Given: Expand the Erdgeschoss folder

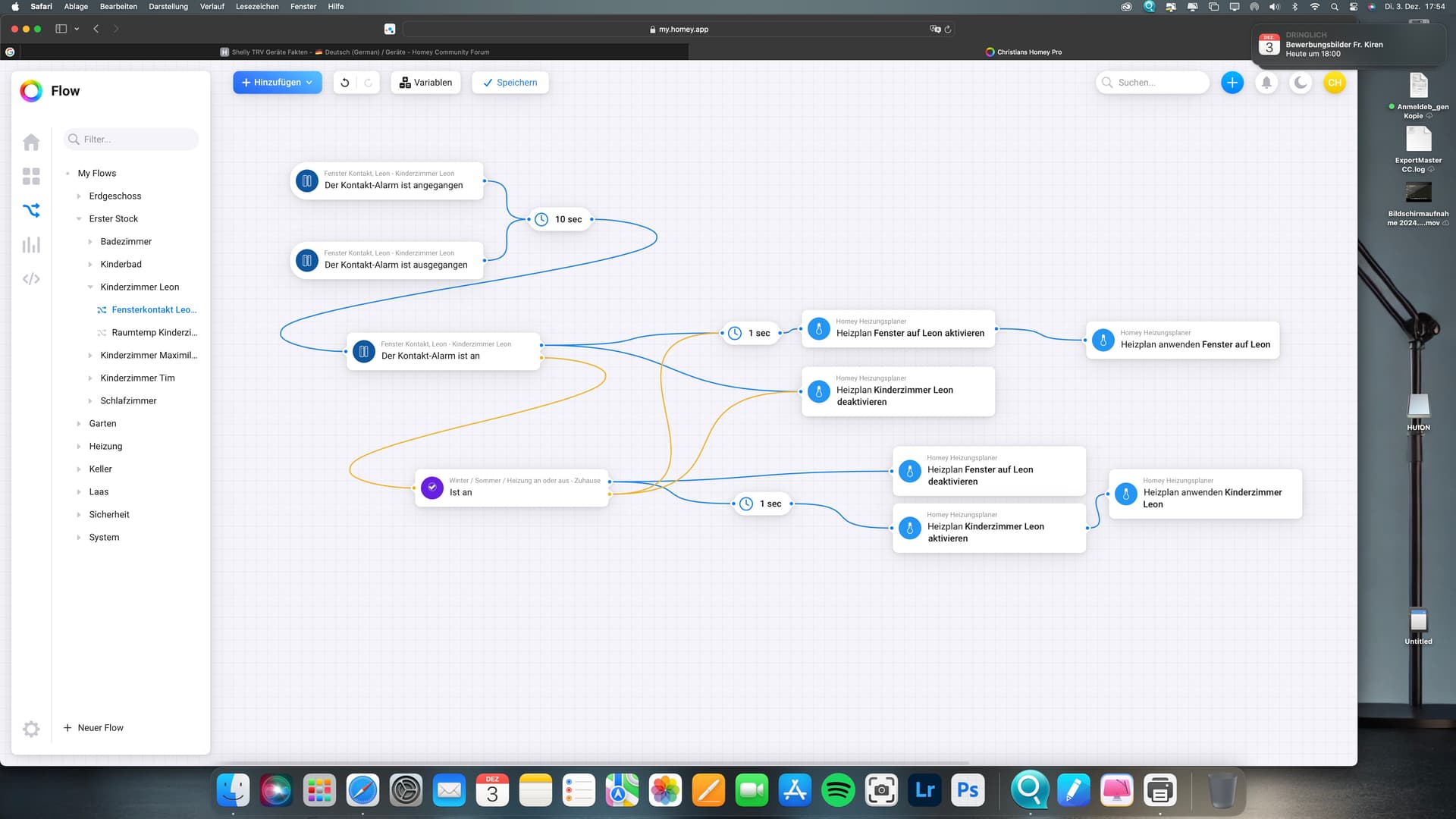Looking at the screenshot, I should 79,196.
